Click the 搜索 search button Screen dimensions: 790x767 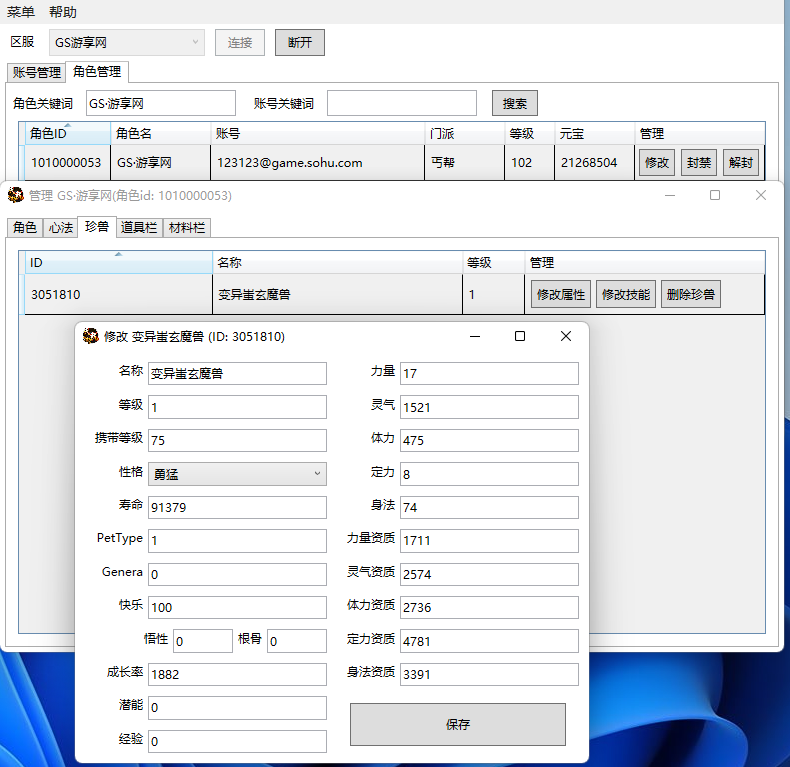coord(514,103)
